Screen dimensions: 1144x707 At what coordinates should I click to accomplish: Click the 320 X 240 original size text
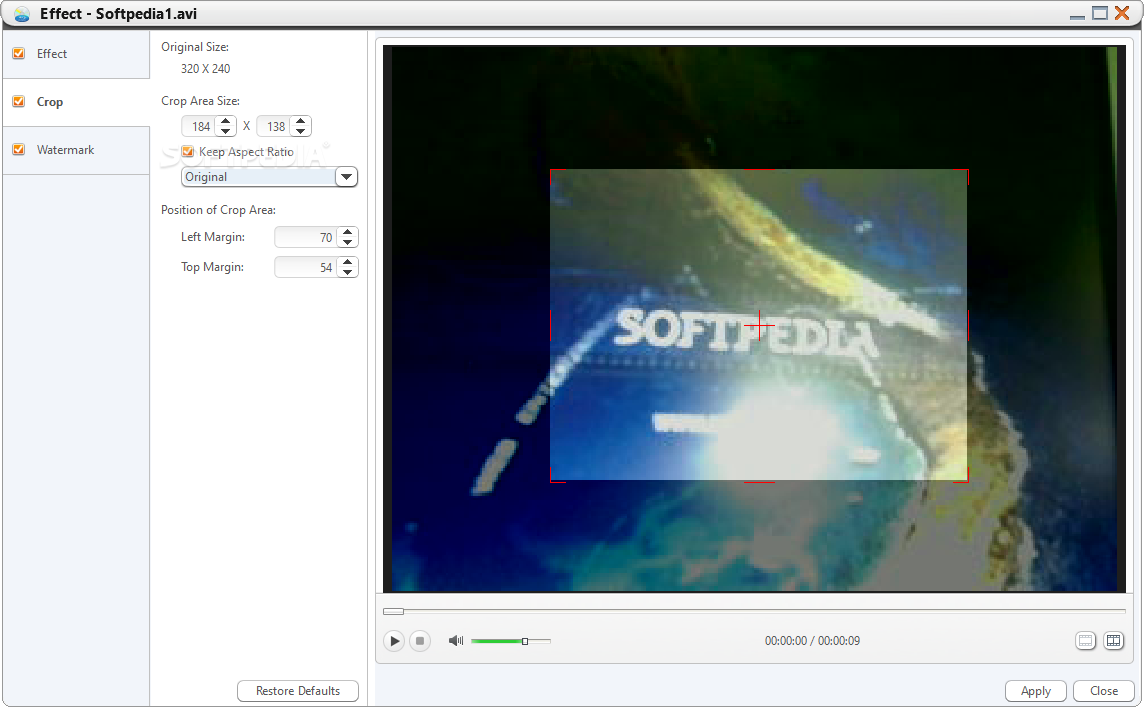pos(206,69)
